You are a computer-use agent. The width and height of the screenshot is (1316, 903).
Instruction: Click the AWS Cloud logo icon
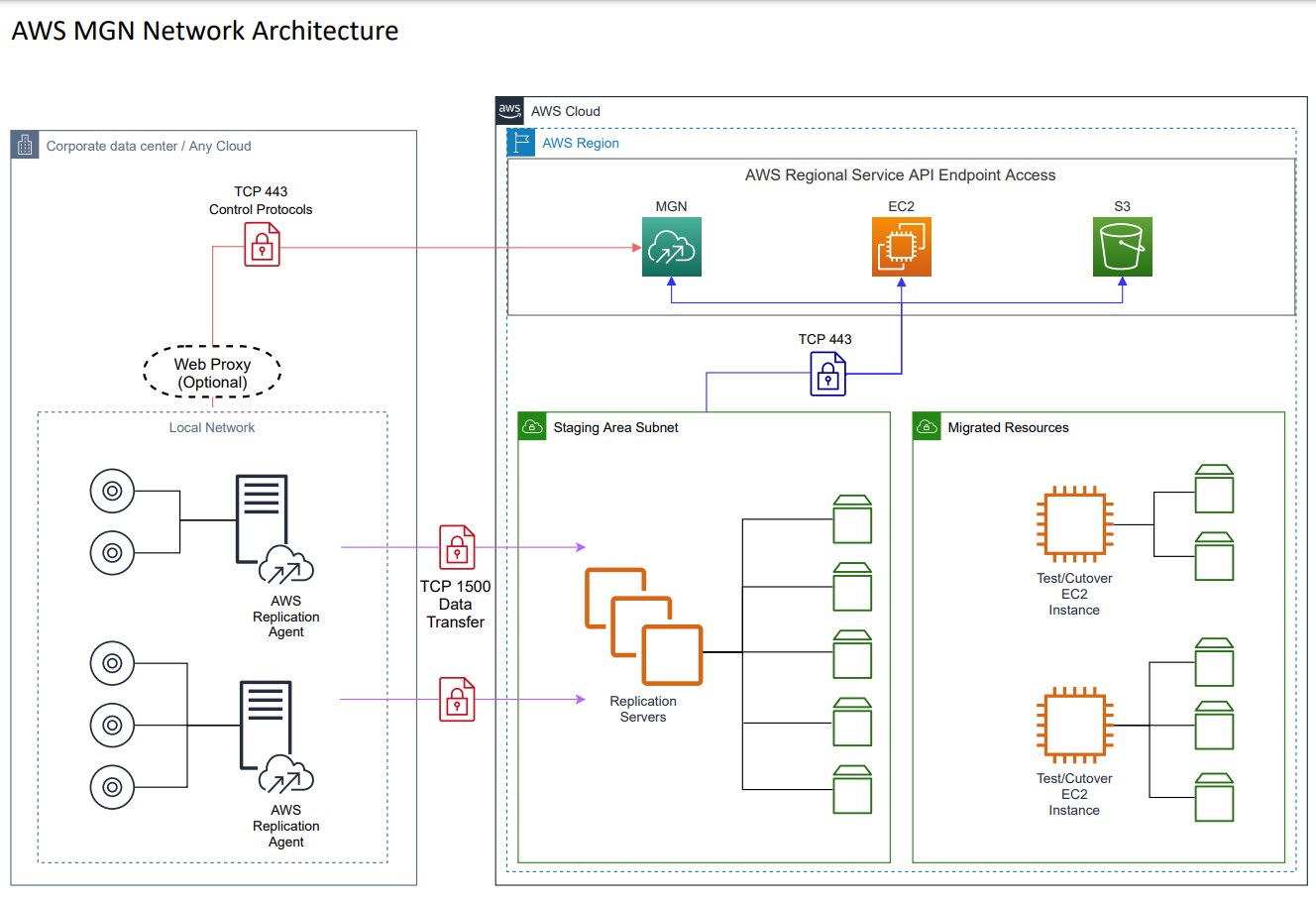click(x=509, y=111)
